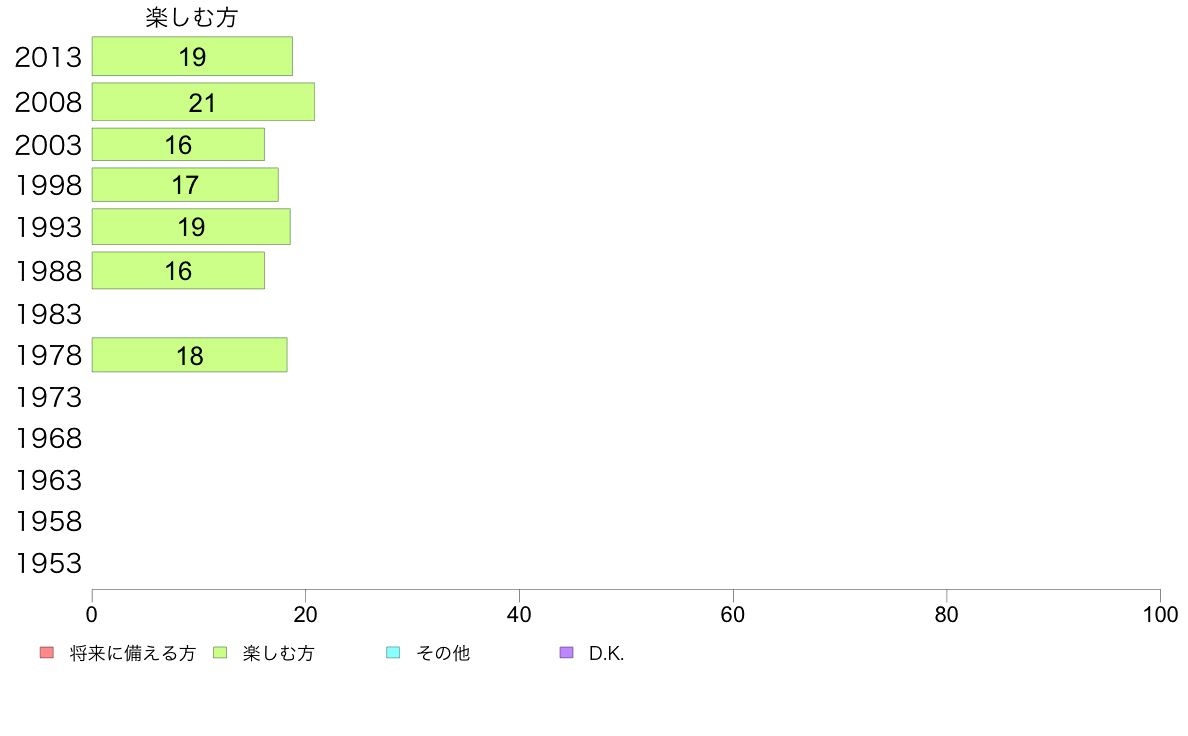Screen dimensions: 1188x736
Task: Click the red 将来に備える方 legend swatch
Action: pyautogui.click(x=47, y=653)
